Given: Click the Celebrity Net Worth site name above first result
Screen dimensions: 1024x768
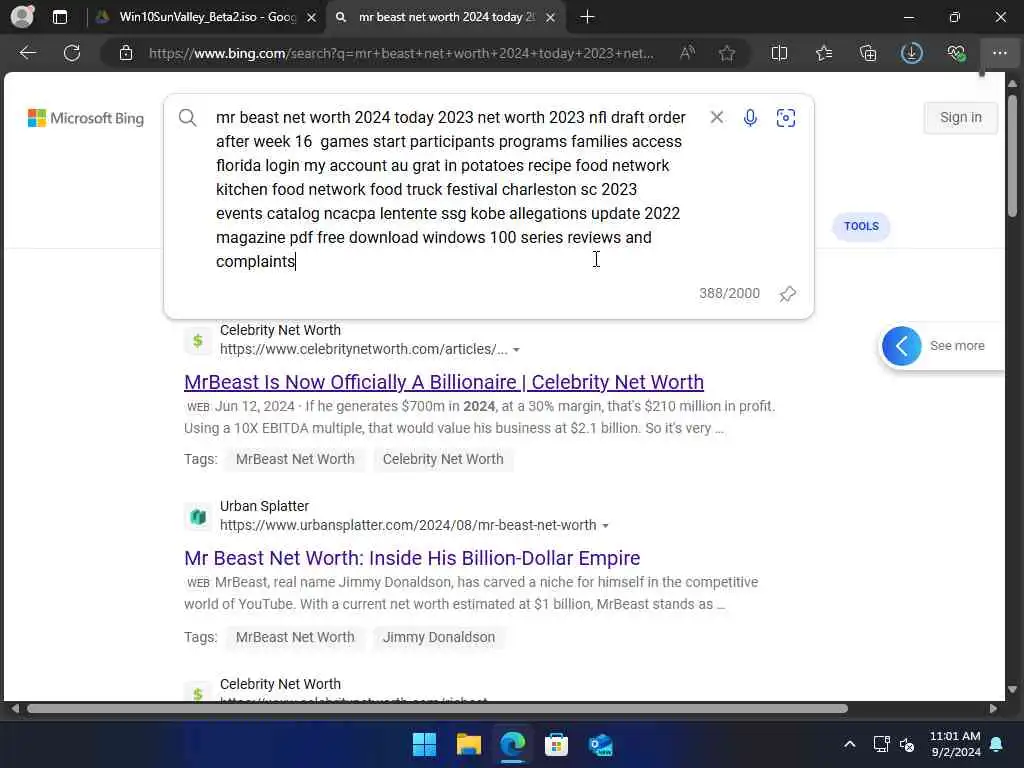Looking at the screenshot, I should point(280,330).
